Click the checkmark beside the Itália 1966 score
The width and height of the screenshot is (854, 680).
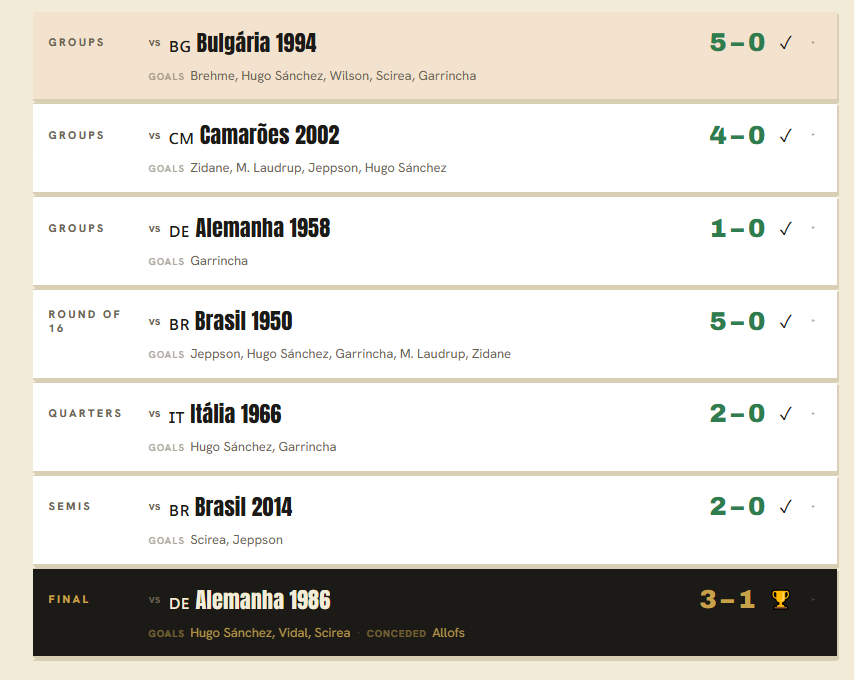pos(785,414)
